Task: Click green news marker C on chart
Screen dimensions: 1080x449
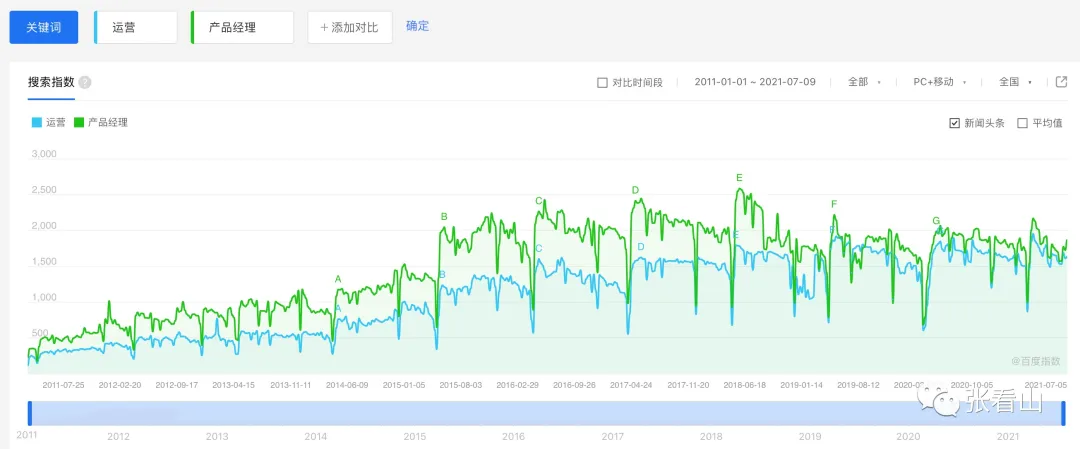Action: point(539,201)
